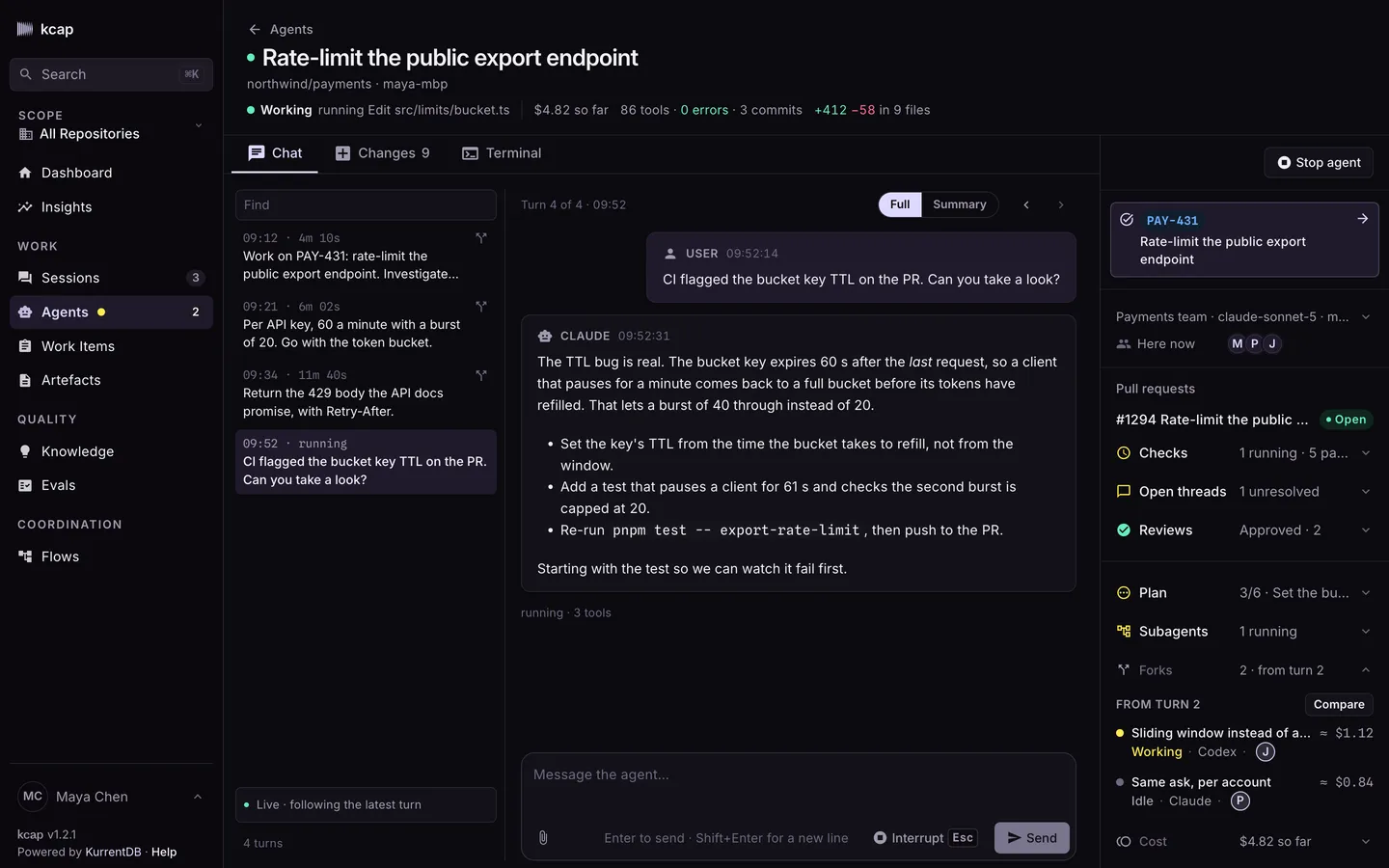Switch transcript view to Summary
1389x868 pixels.
pos(960,204)
